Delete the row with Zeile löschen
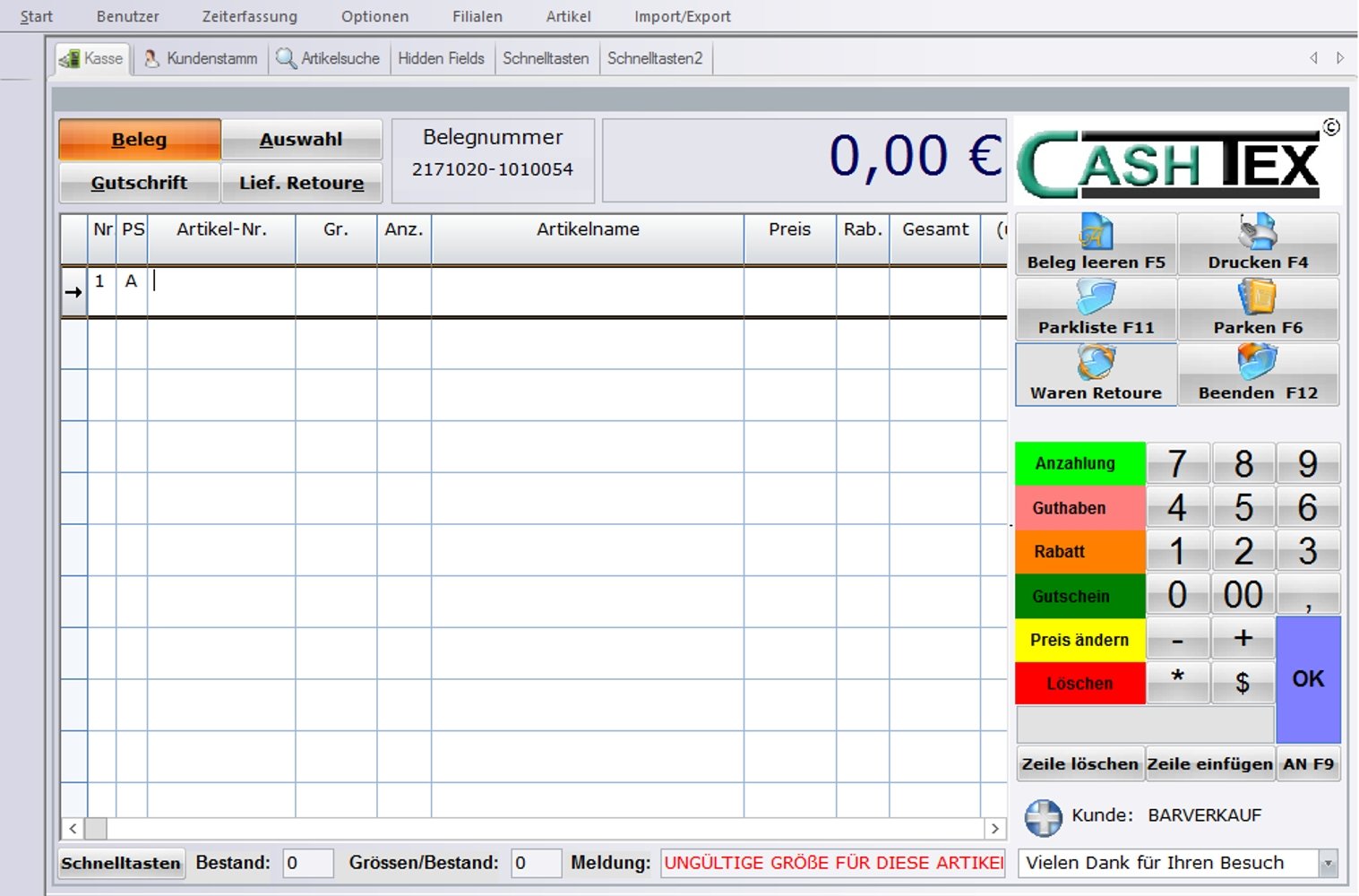 pos(1080,764)
